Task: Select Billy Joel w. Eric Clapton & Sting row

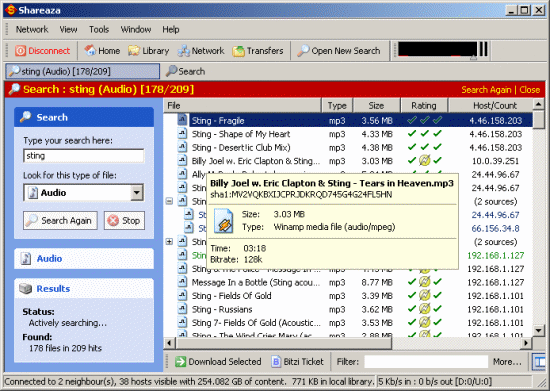Action: point(348,161)
